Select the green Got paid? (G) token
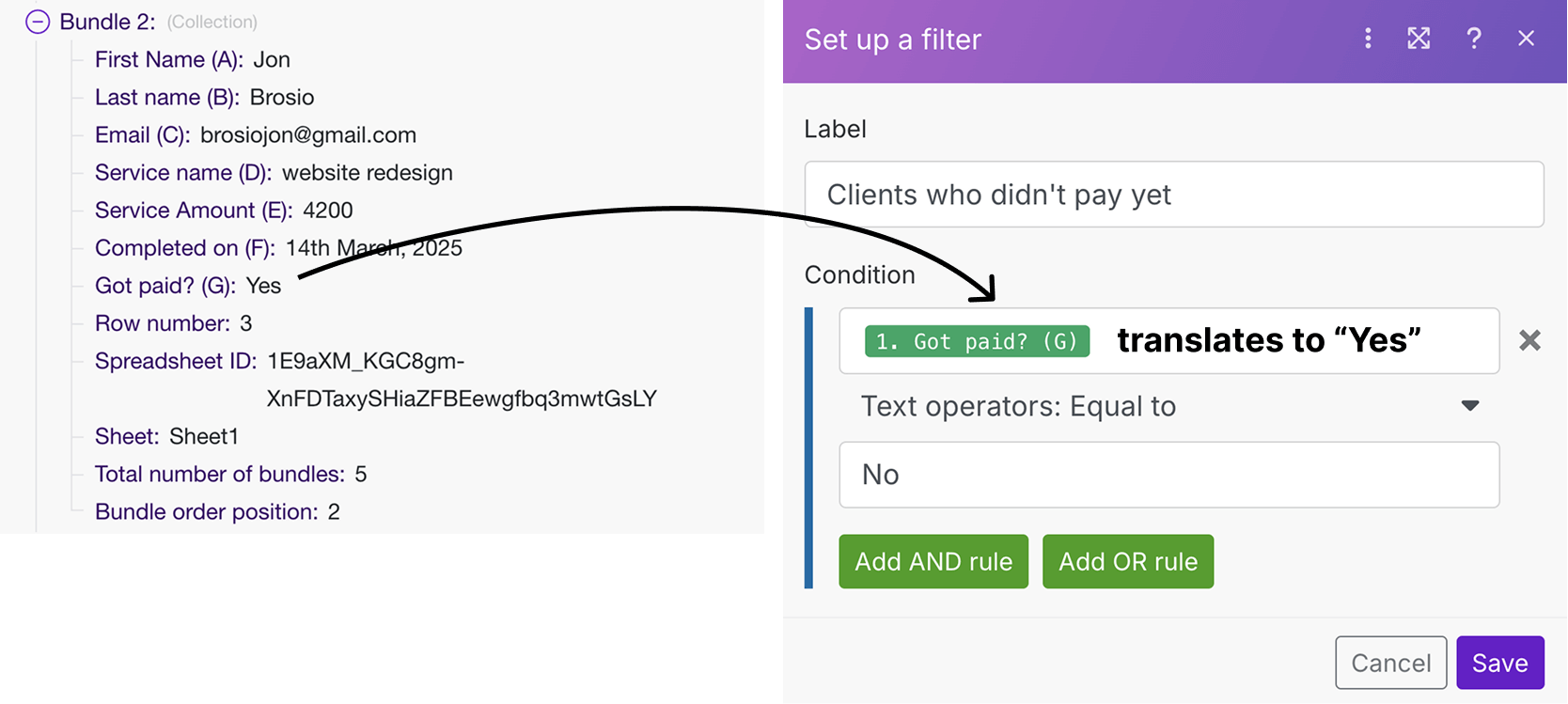This screenshot has height=704, width=1568. coord(977,341)
